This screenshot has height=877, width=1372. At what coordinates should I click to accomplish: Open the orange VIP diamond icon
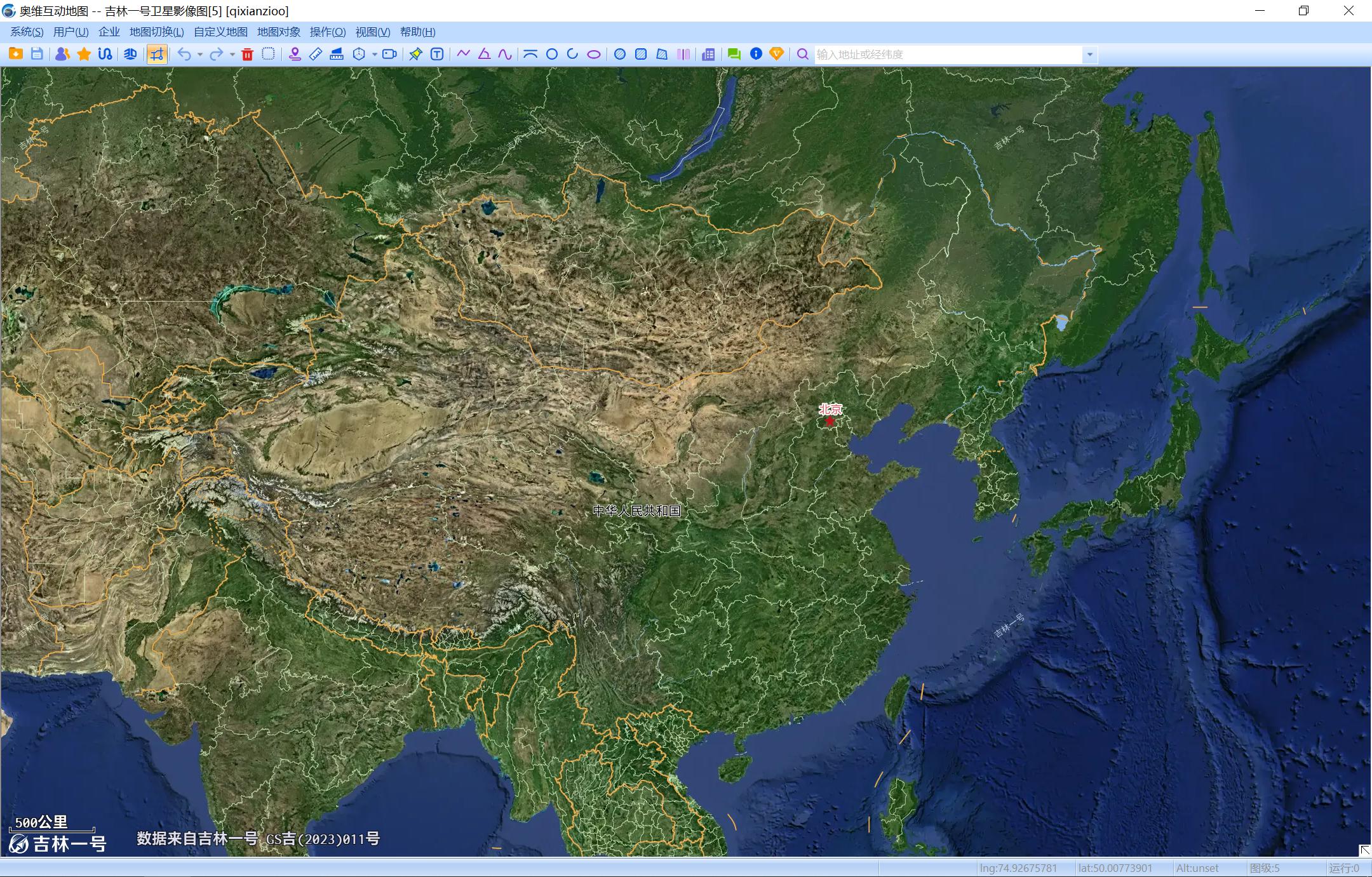coord(776,54)
